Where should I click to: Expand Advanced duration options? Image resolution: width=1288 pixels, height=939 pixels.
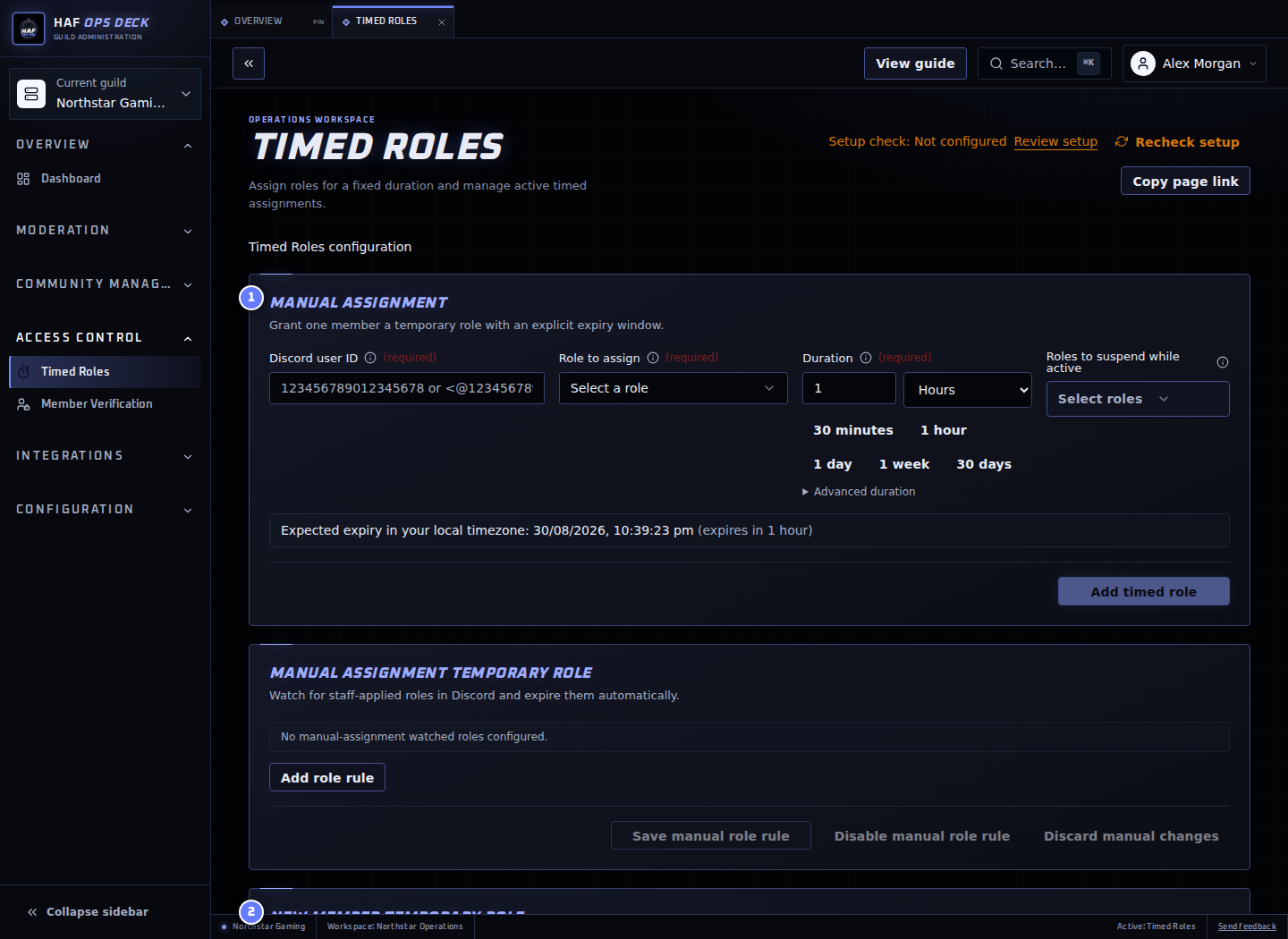coord(860,492)
